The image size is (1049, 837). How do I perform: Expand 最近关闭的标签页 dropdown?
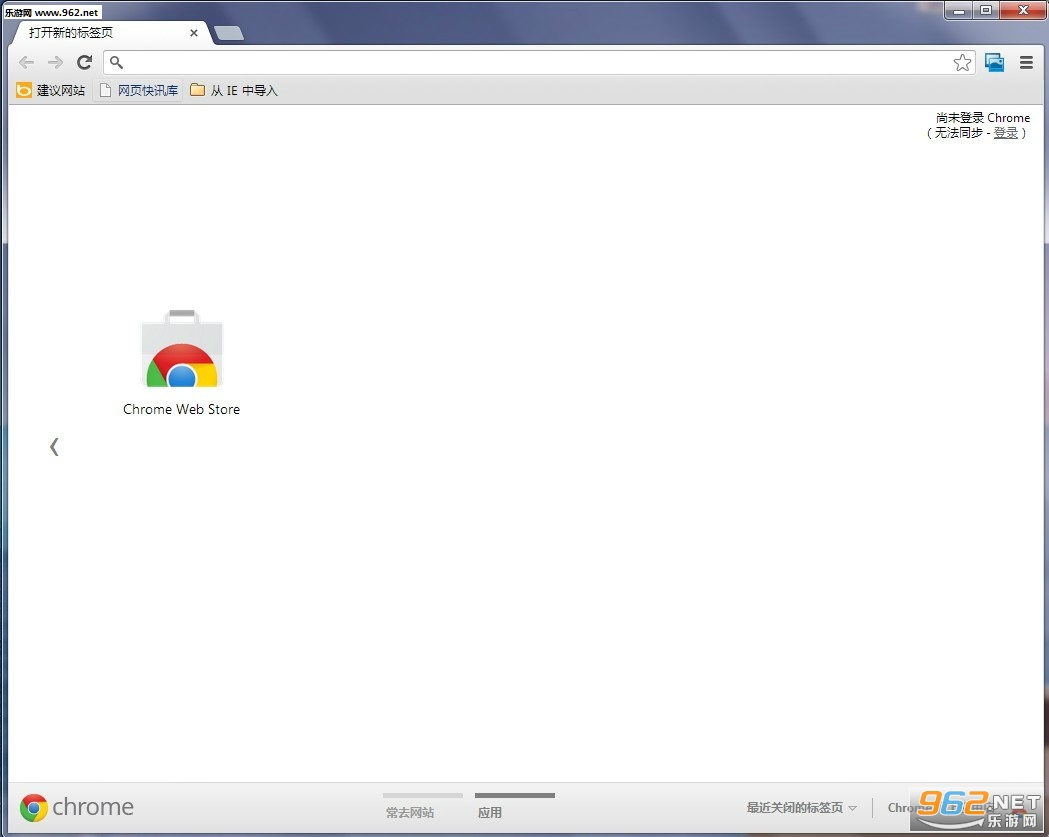[x=801, y=808]
